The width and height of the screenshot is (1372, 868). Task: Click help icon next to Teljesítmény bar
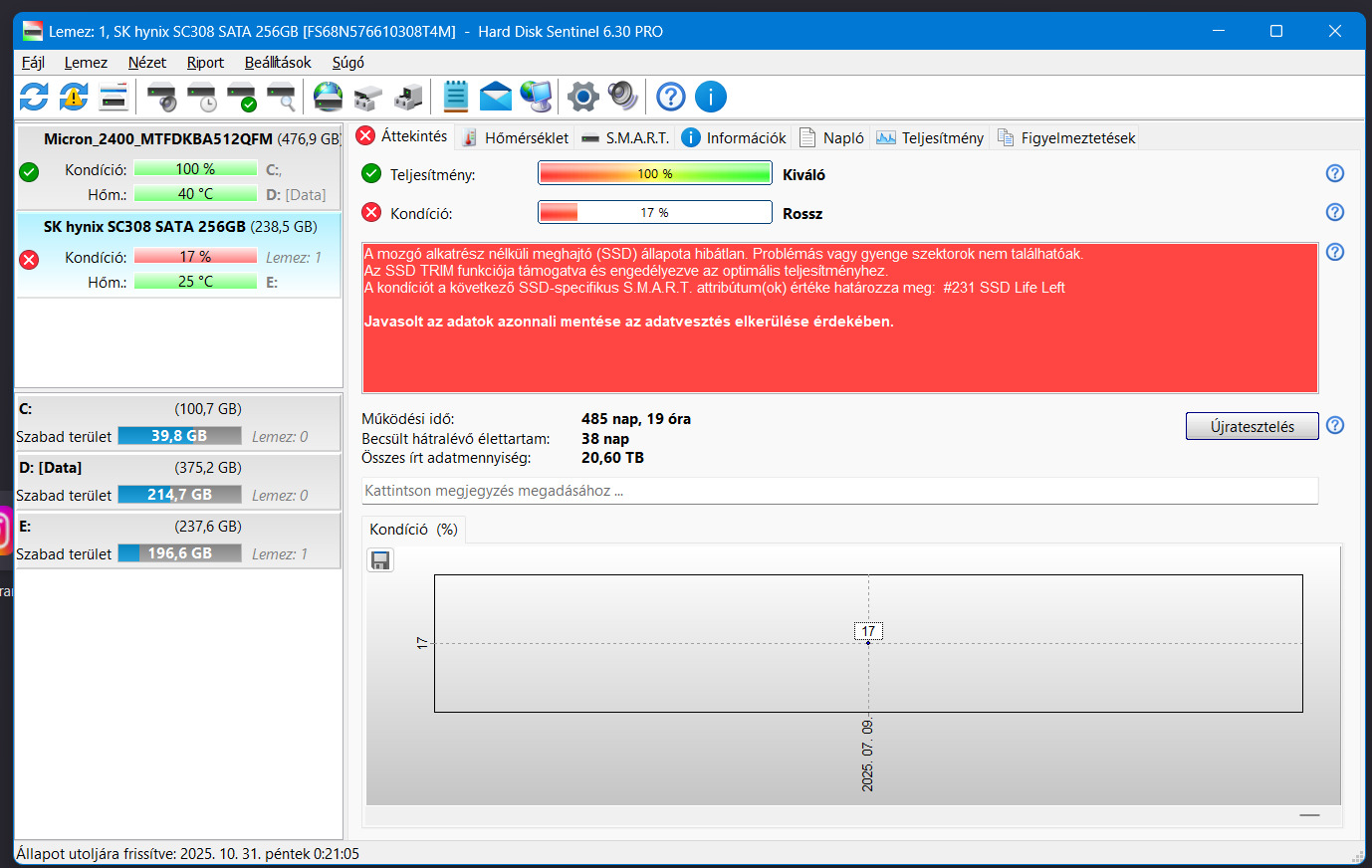[1335, 173]
